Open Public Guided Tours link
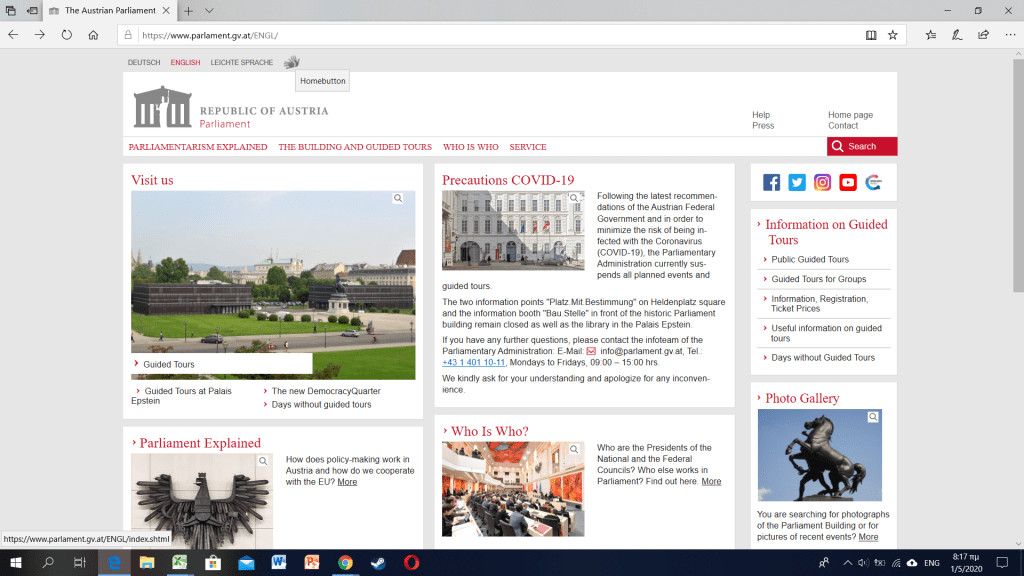1024x576 pixels. pos(810,260)
